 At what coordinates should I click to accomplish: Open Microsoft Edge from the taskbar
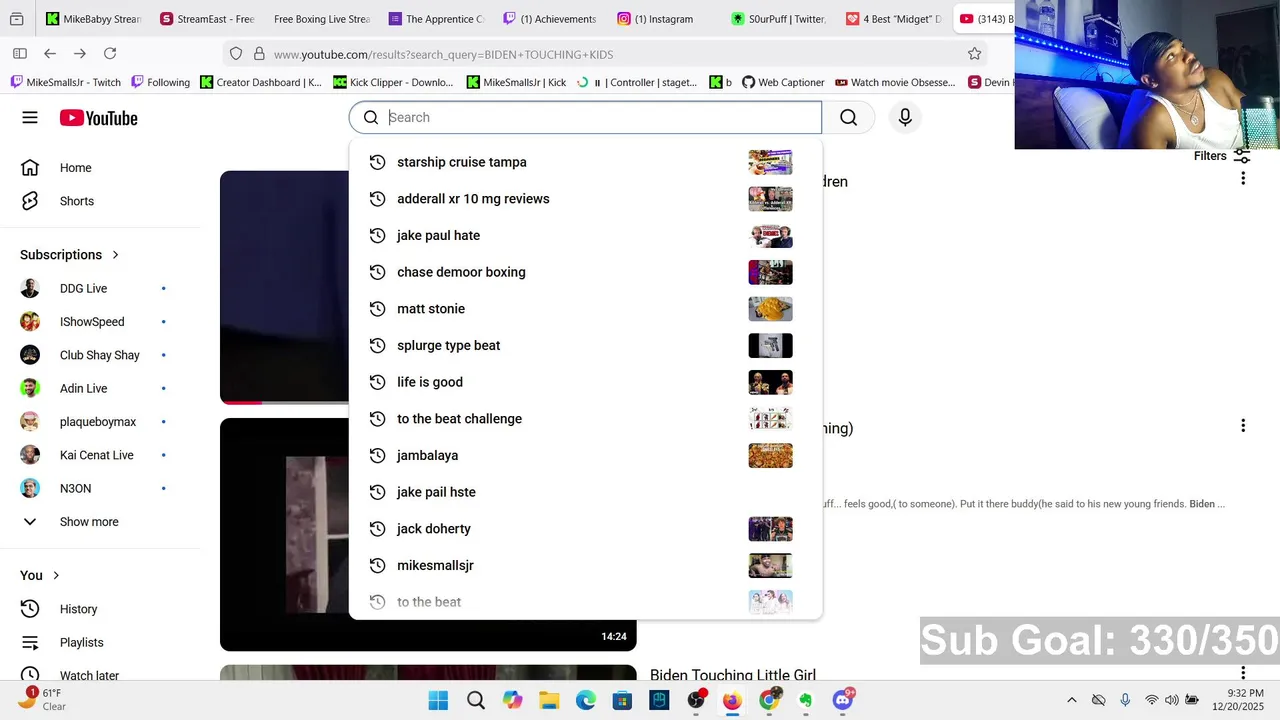pyautogui.click(x=586, y=701)
